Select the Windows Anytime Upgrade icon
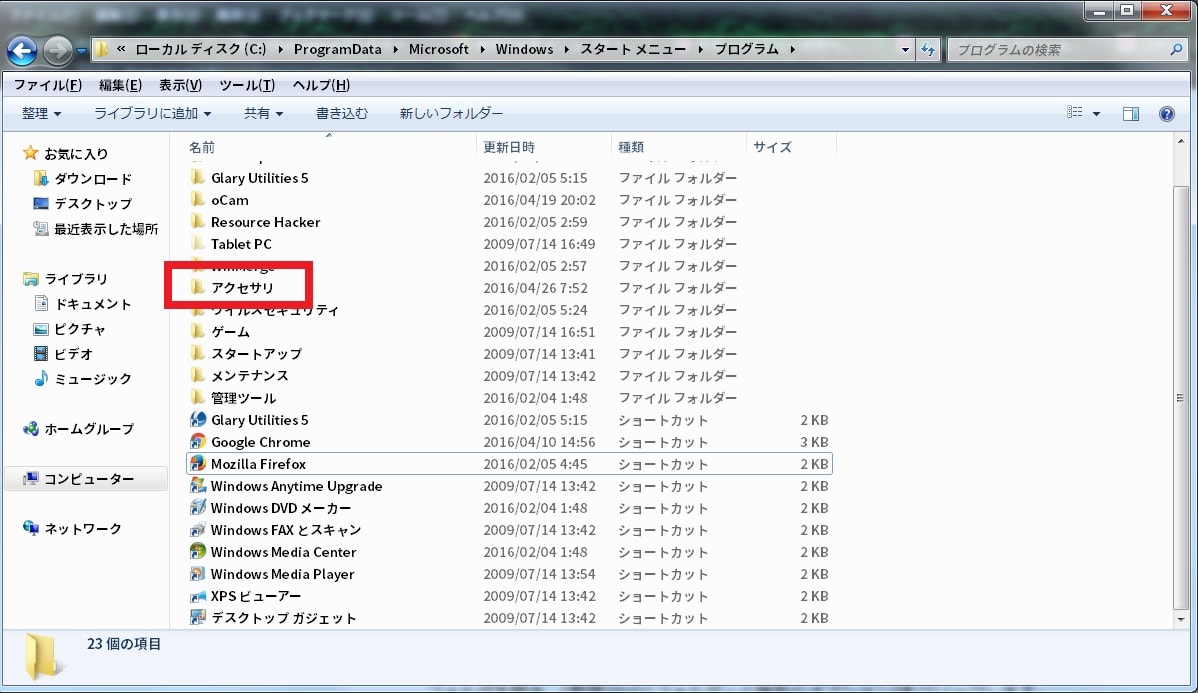This screenshot has width=1198, height=693. coord(198,486)
